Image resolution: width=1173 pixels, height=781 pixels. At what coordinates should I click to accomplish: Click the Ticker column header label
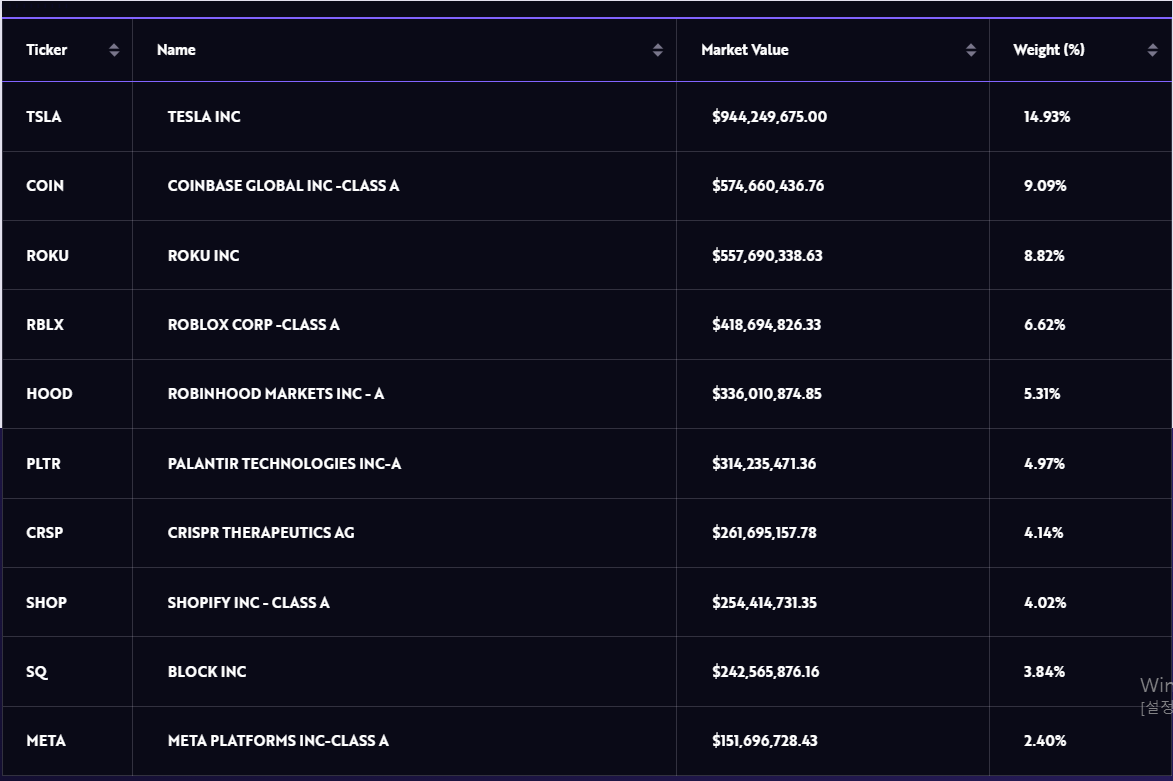click(46, 50)
